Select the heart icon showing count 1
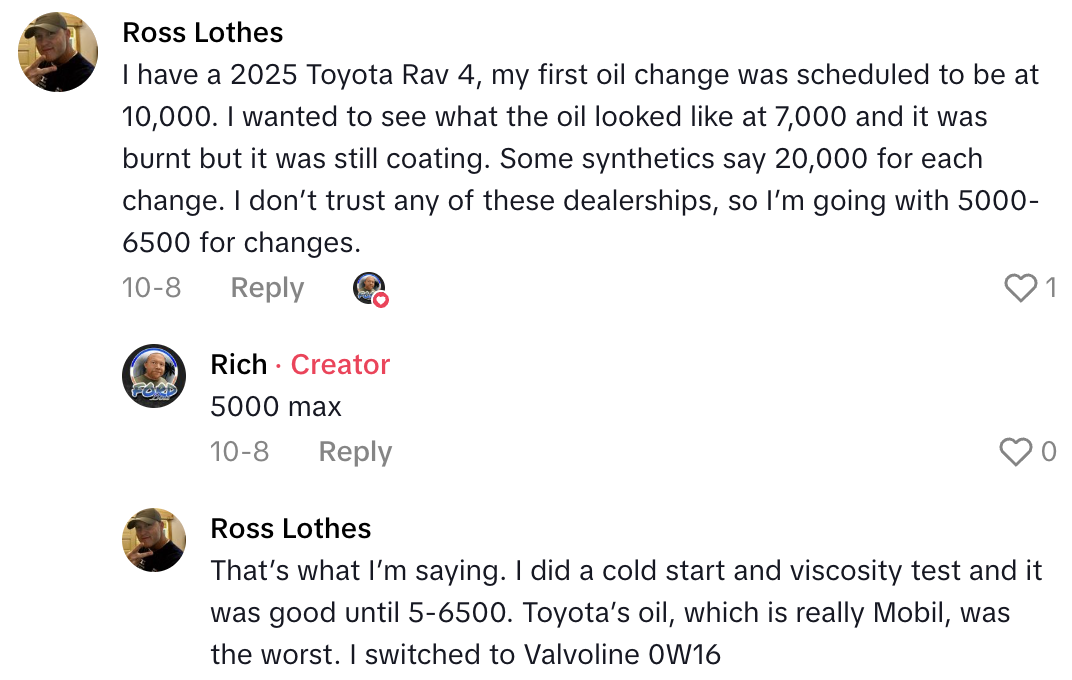 pos(1020,288)
